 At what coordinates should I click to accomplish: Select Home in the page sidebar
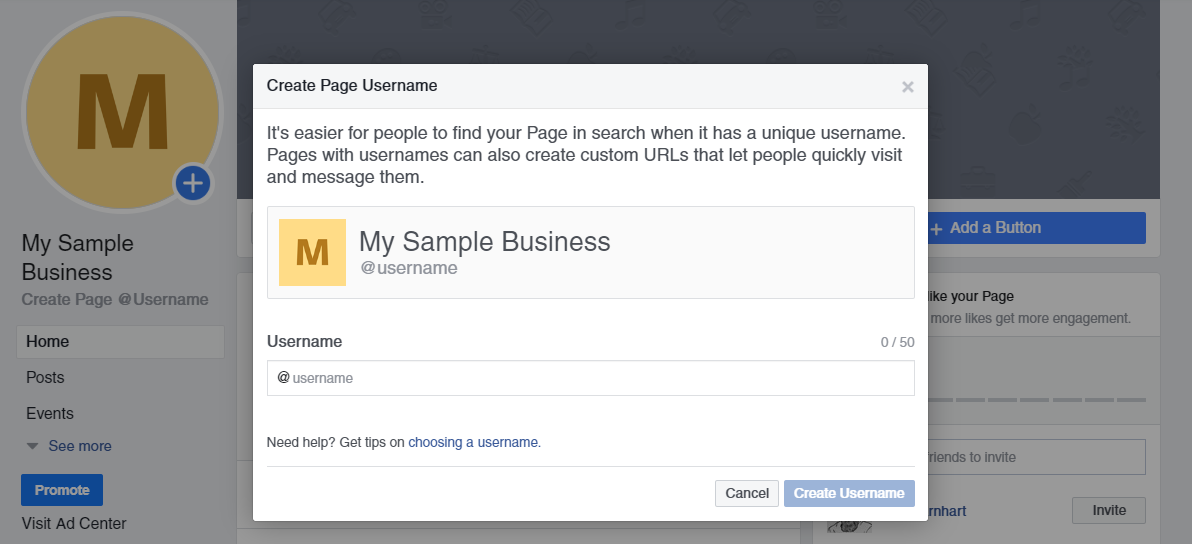(x=48, y=342)
